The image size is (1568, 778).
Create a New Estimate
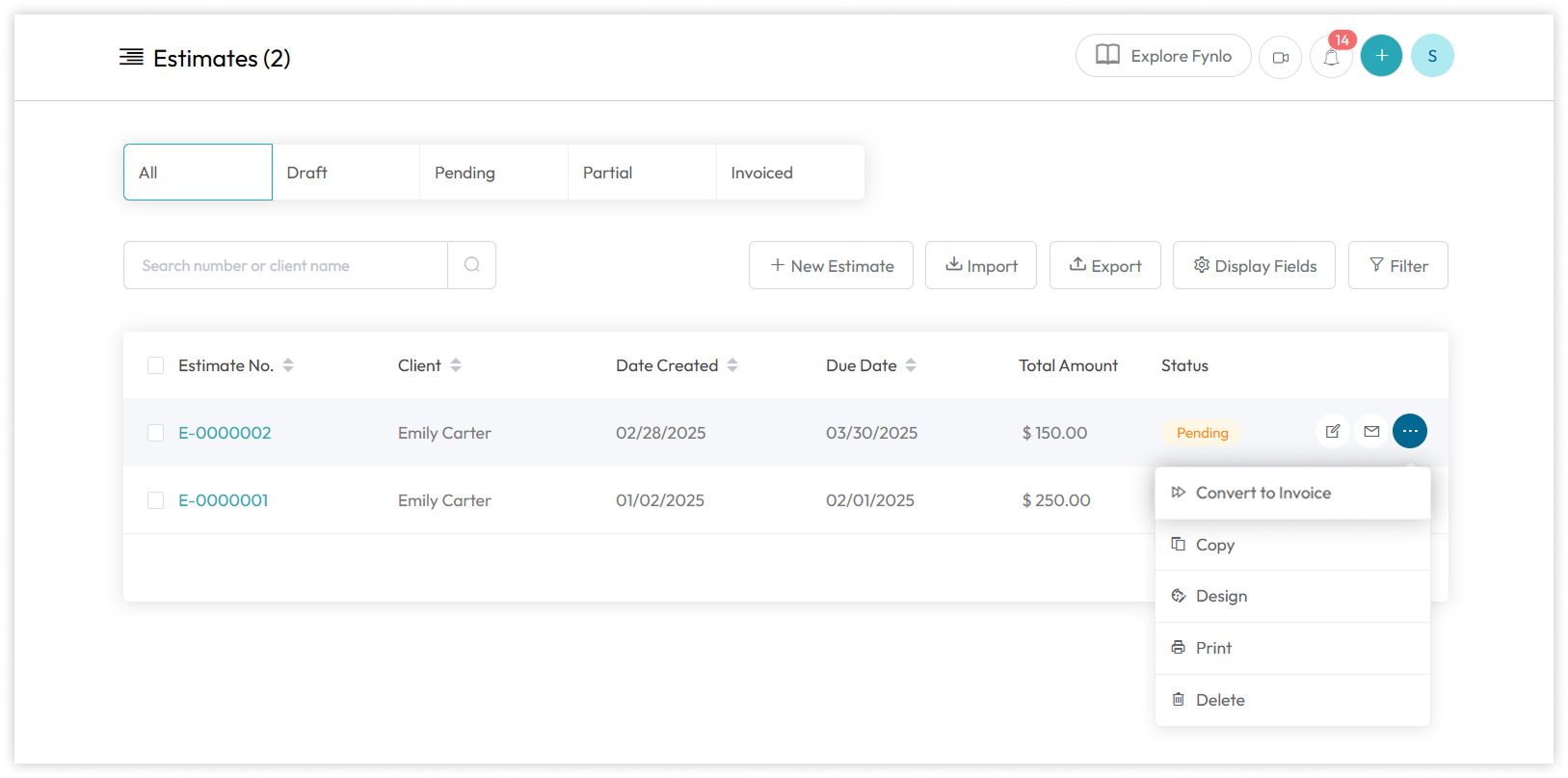click(831, 265)
